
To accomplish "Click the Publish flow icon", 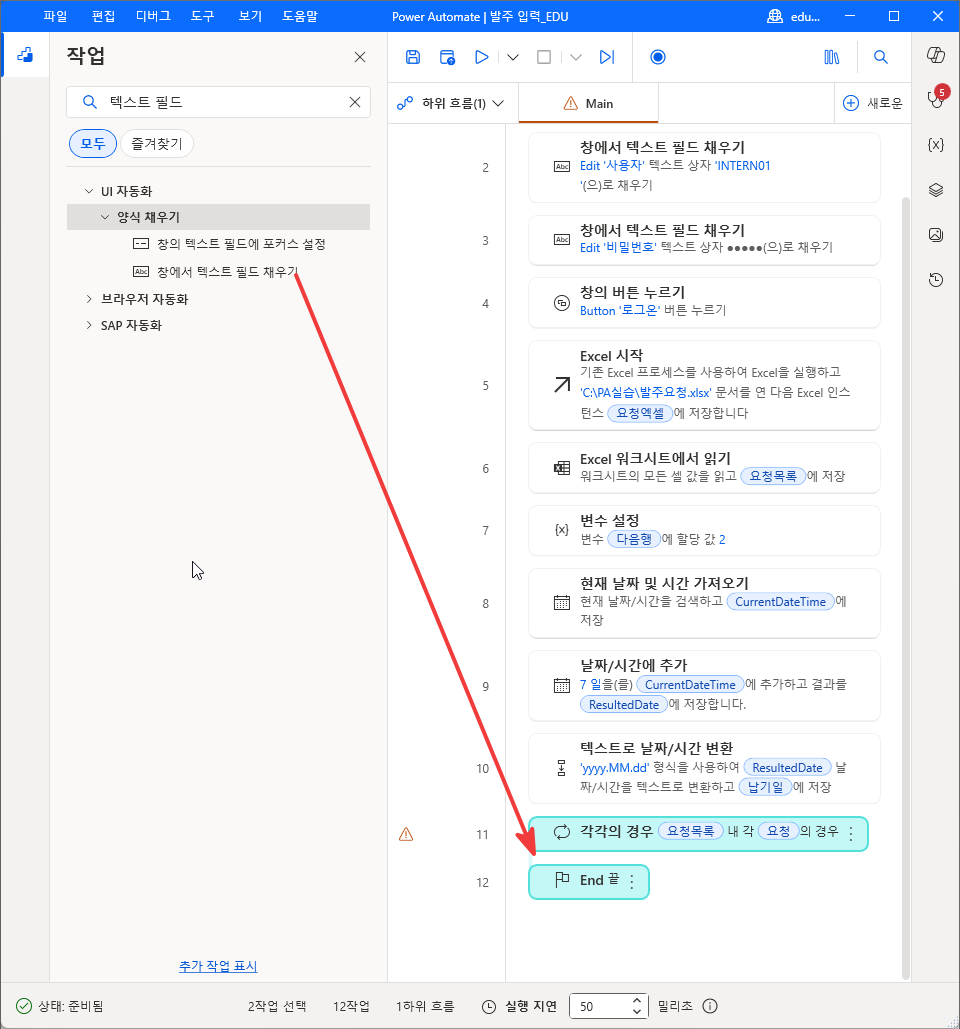I will tap(447, 57).
